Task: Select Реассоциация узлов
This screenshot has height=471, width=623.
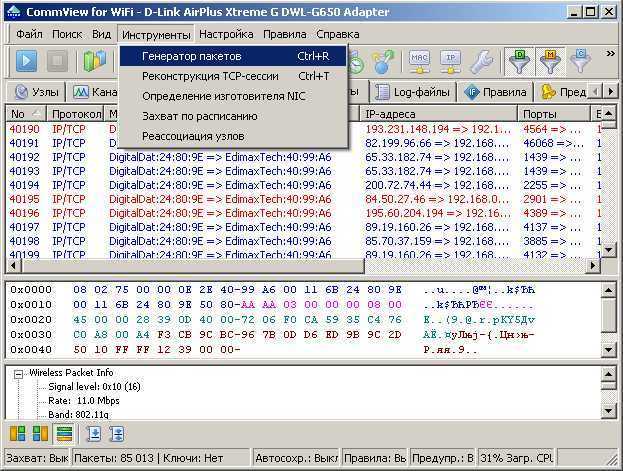Action: (233, 136)
